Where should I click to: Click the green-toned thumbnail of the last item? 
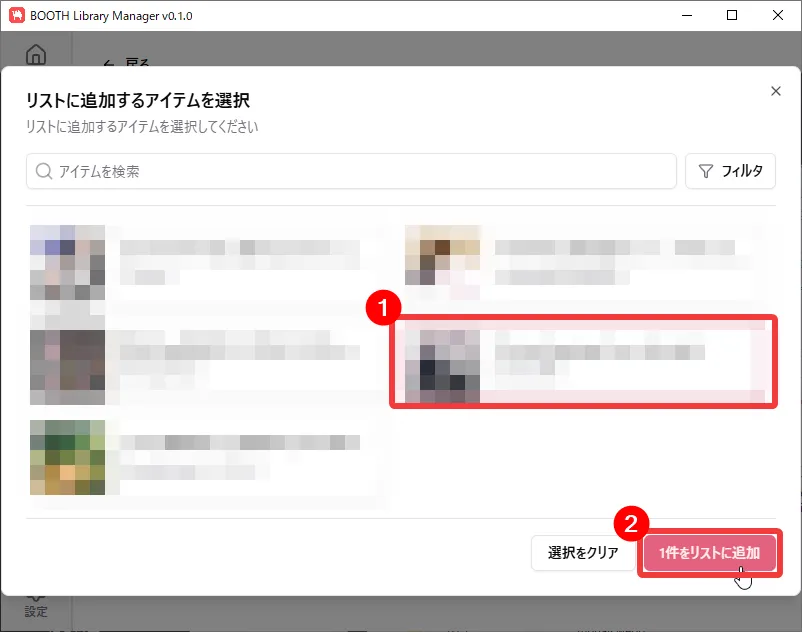(67, 457)
